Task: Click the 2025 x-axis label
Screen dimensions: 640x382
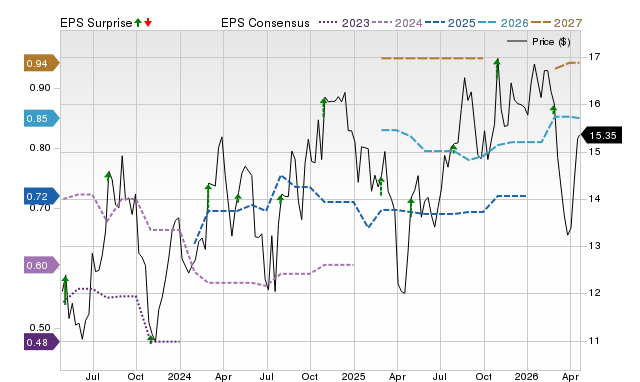Action: [x=353, y=376]
